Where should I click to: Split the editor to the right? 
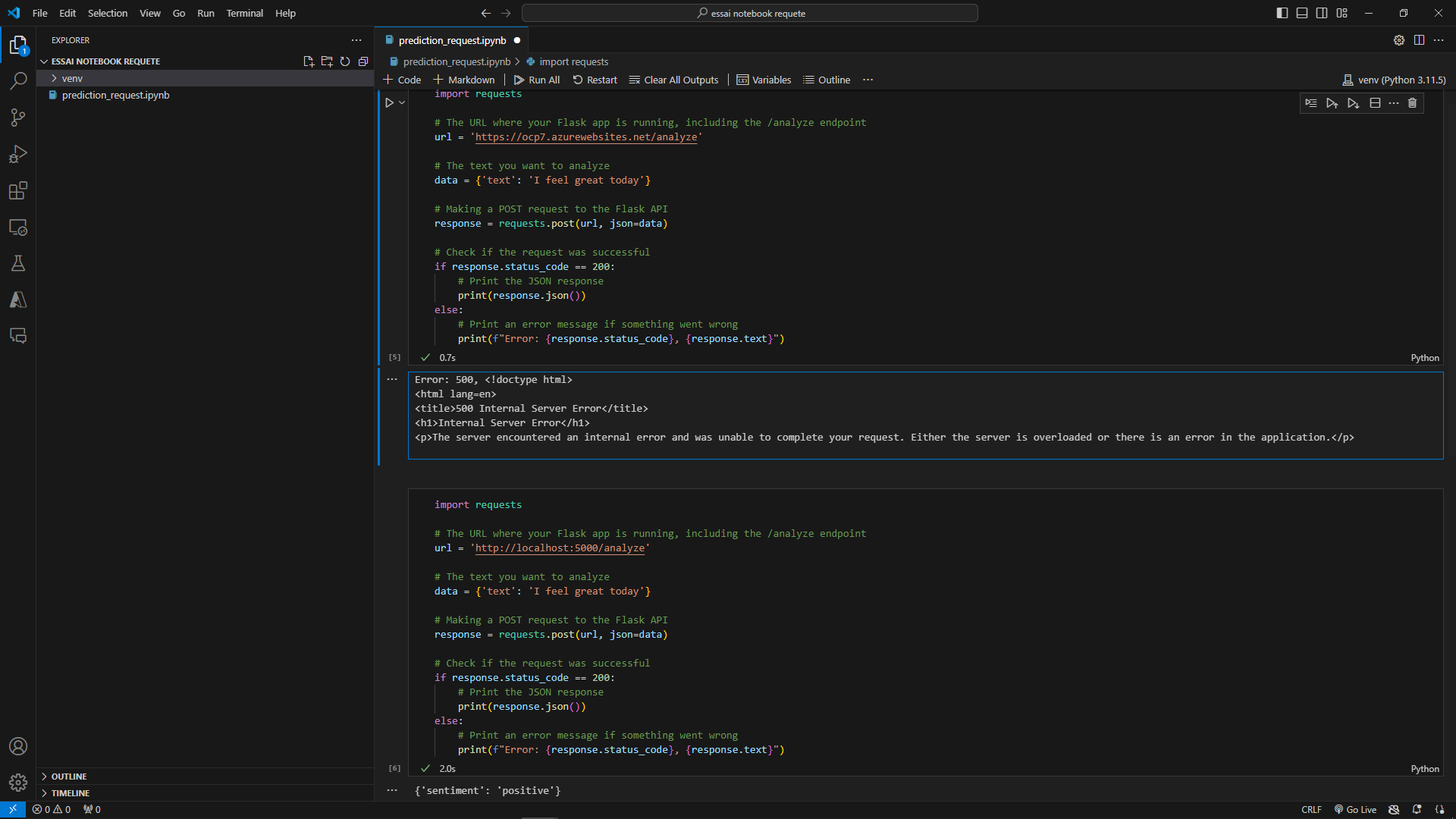[x=1419, y=40]
